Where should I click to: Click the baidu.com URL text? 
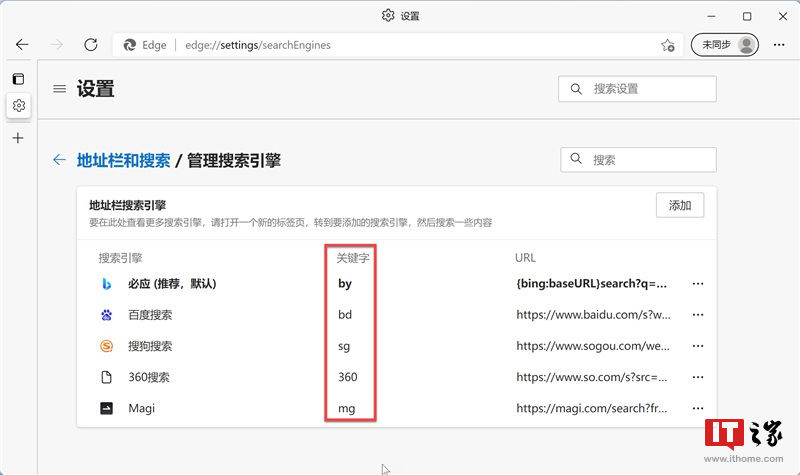(593, 315)
